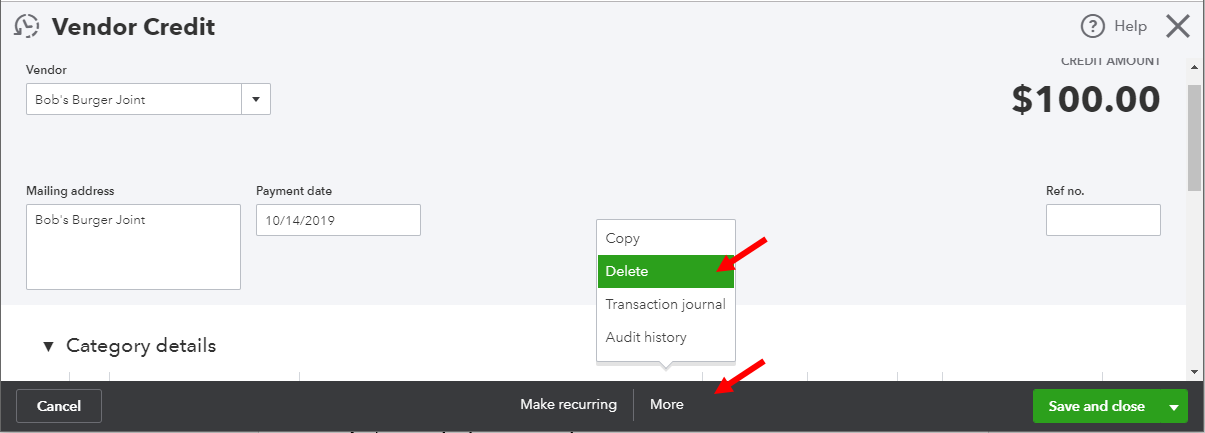Click the Payment date field

pyautogui.click(x=338, y=220)
